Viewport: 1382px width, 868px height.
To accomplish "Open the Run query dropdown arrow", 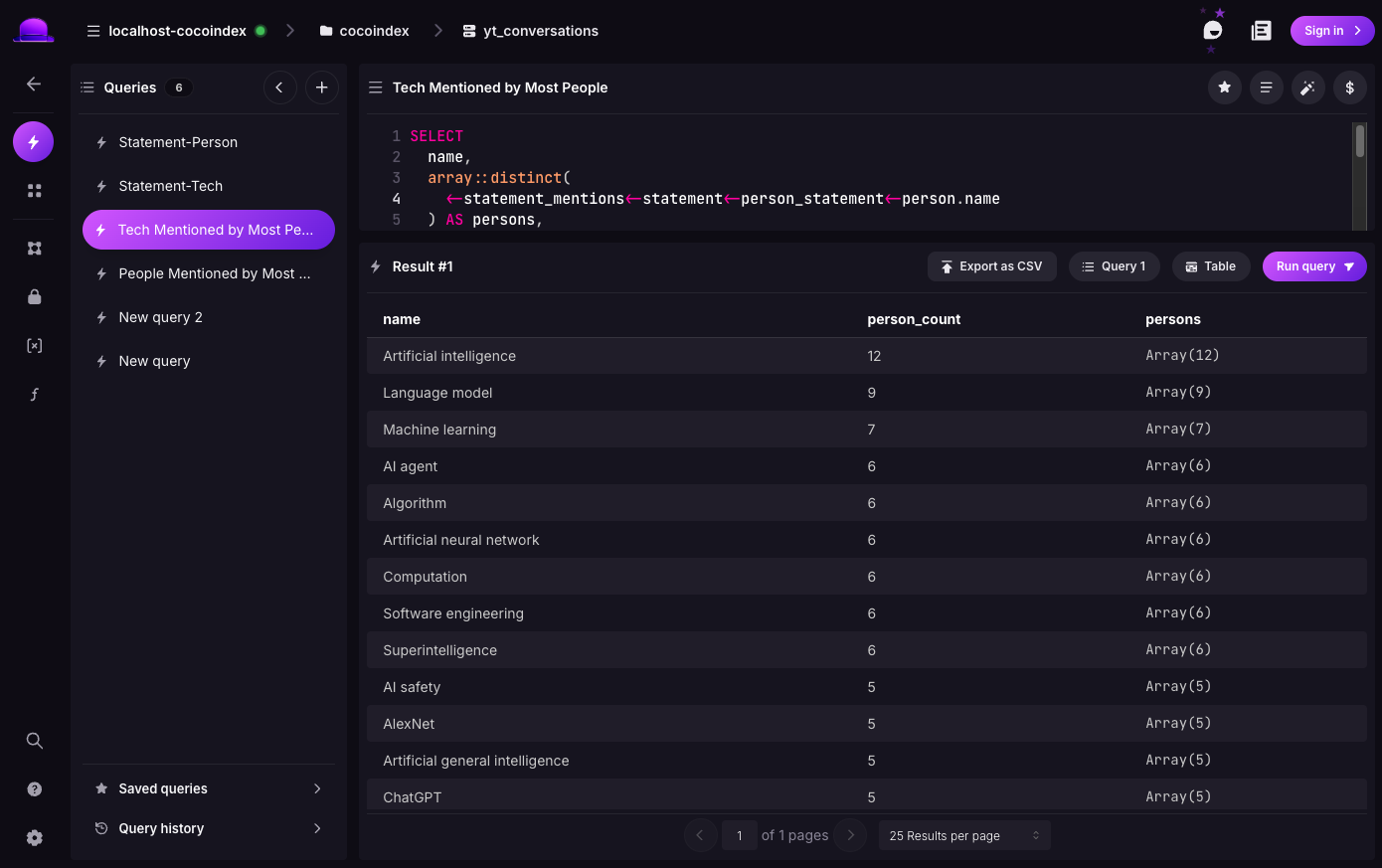I will pyautogui.click(x=1349, y=266).
